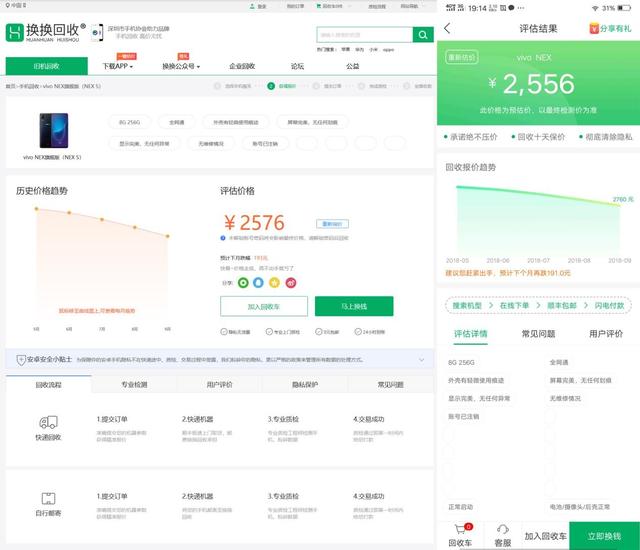The height and width of the screenshot is (550, 640).
Task: Open the 回收车 dropdown in top bar
Action: click(333, 6)
